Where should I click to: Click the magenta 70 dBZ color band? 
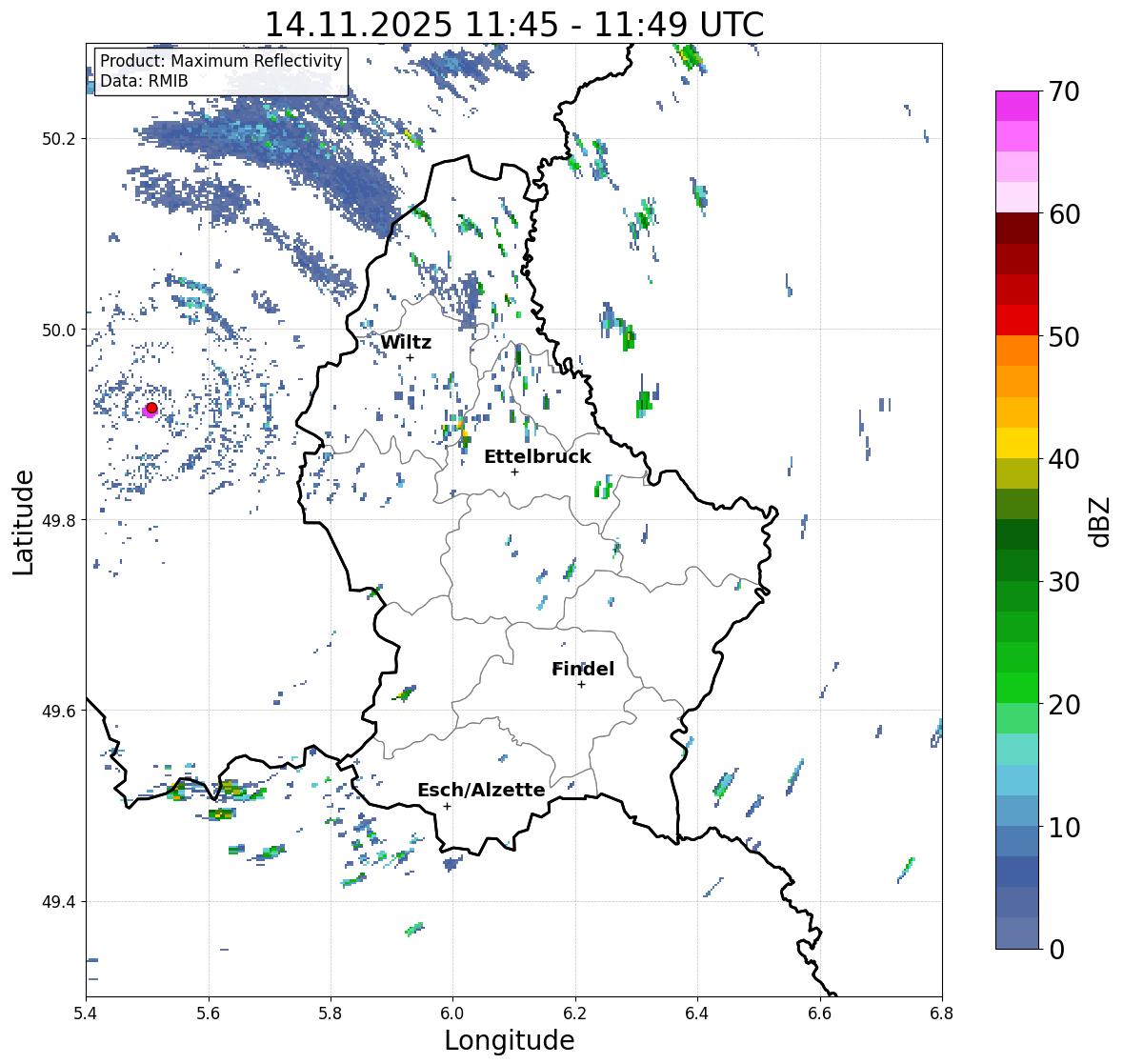[x=1017, y=106]
